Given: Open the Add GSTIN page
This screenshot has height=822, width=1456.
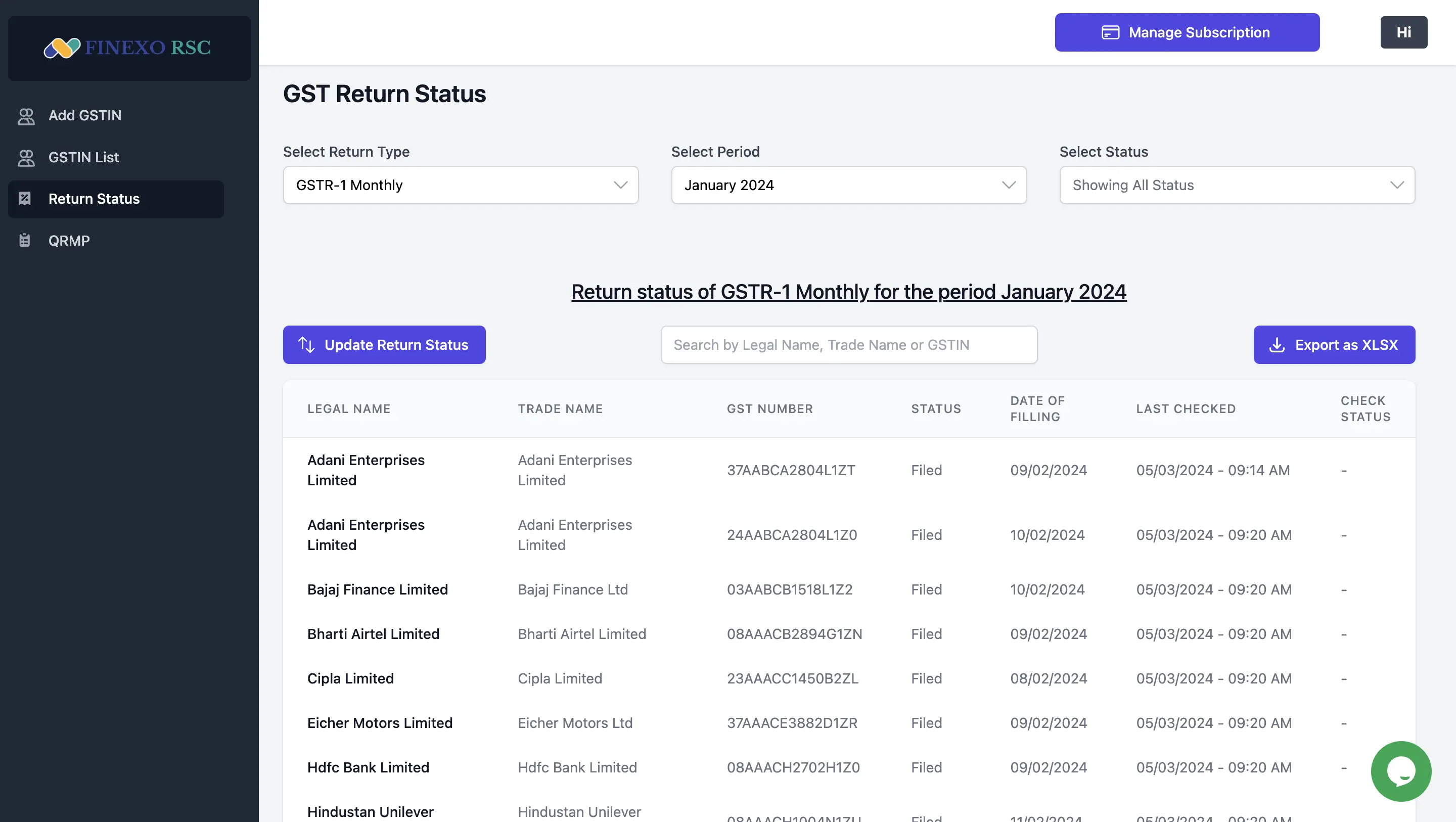Looking at the screenshot, I should (x=85, y=116).
